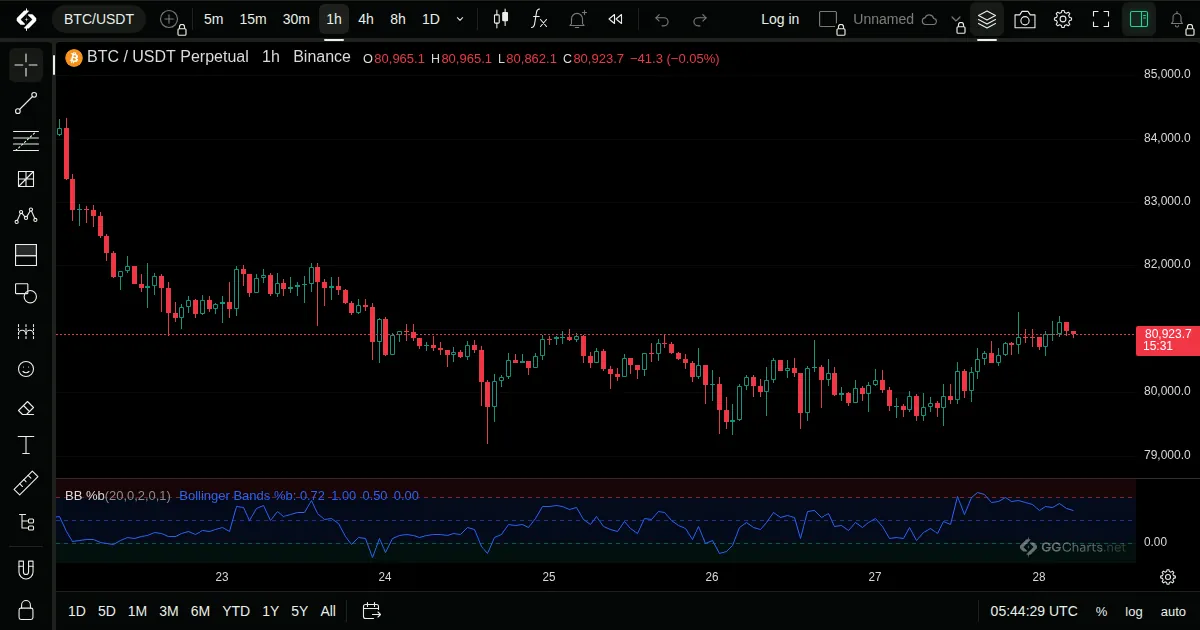Select the shapes drawing tool

click(x=26, y=293)
